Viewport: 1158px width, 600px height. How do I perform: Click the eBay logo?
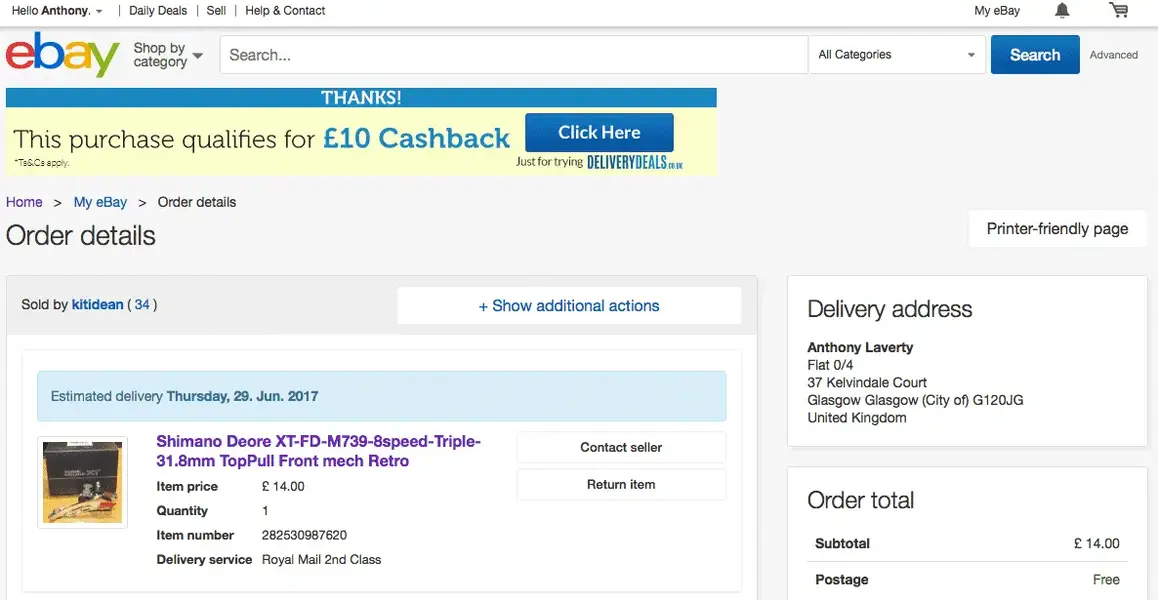(x=62, y=54)
